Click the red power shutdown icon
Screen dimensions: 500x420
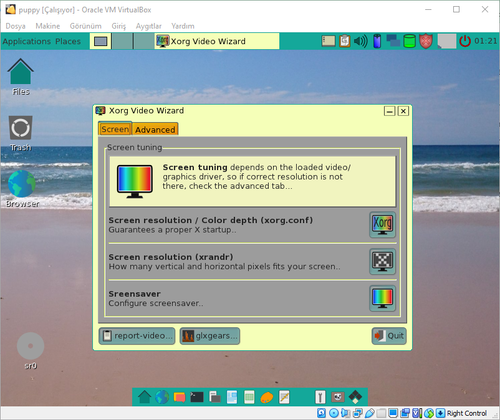point(465,41)
